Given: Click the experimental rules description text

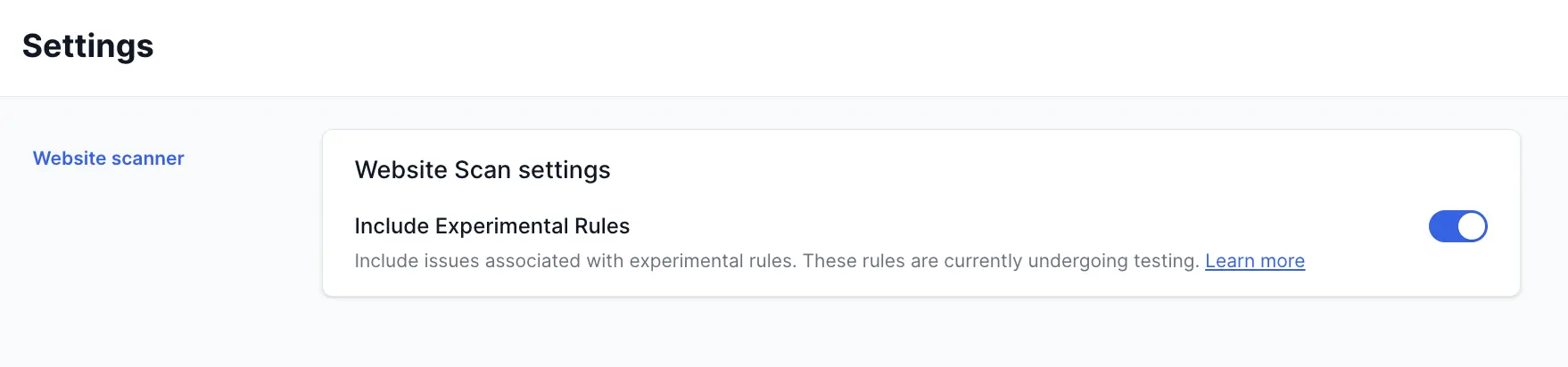Looking at the screenshot, I should pyautogui.click(x=776, y=261).
